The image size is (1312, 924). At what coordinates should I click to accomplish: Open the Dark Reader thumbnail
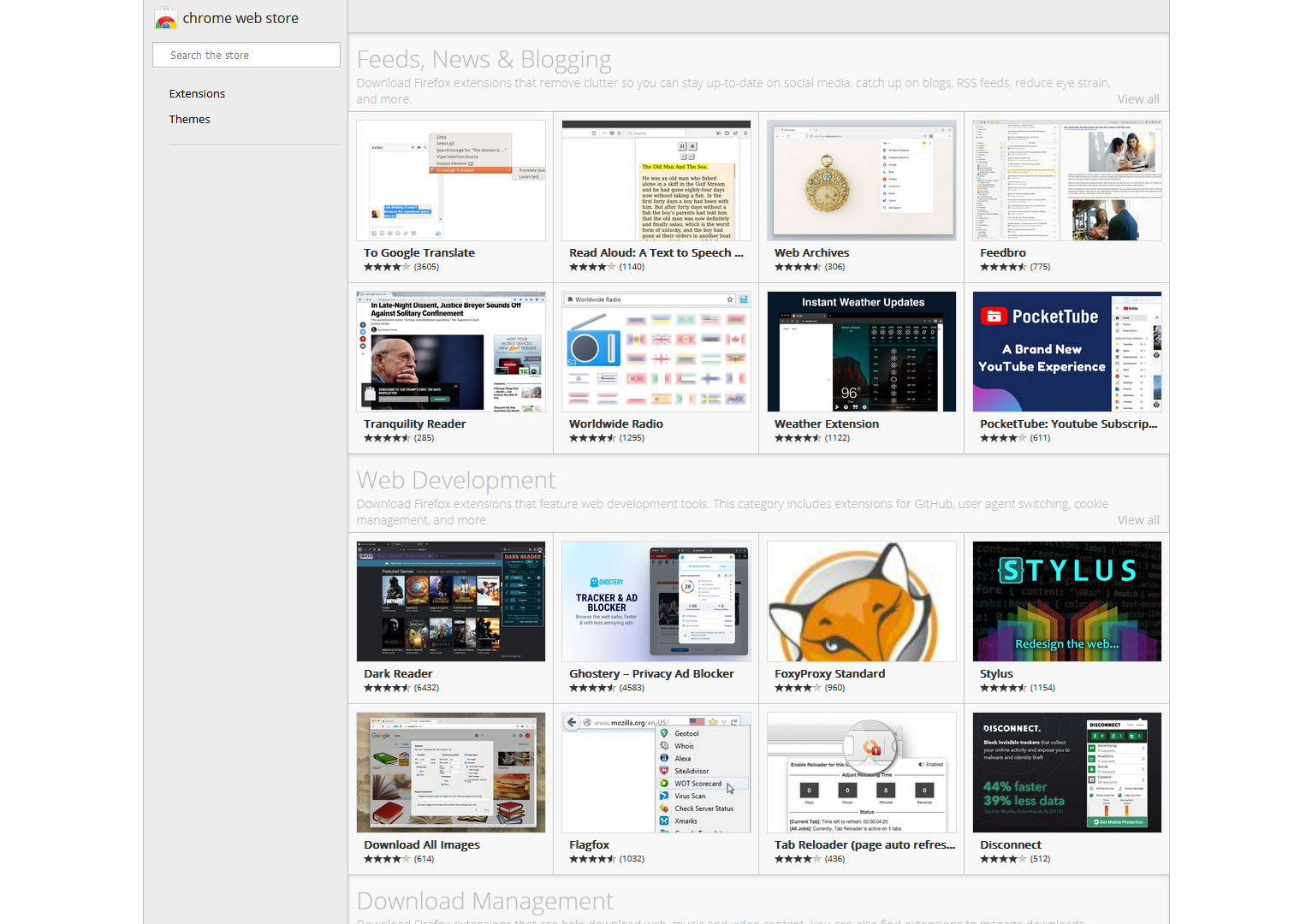coord(451,601)
